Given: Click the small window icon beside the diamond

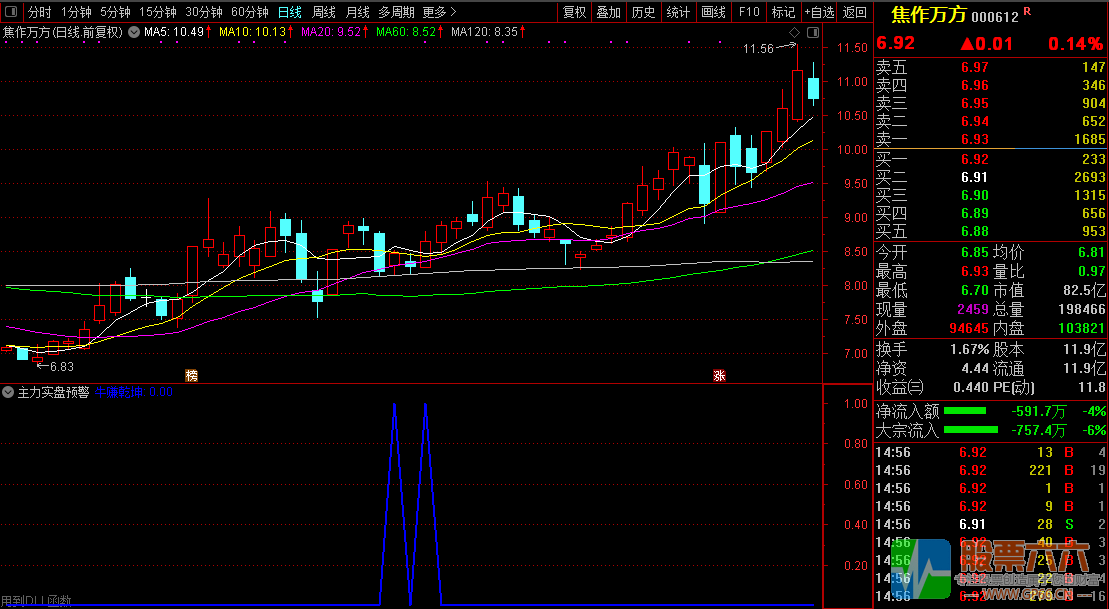Looking at the screenshot, I should coord(811,32).
